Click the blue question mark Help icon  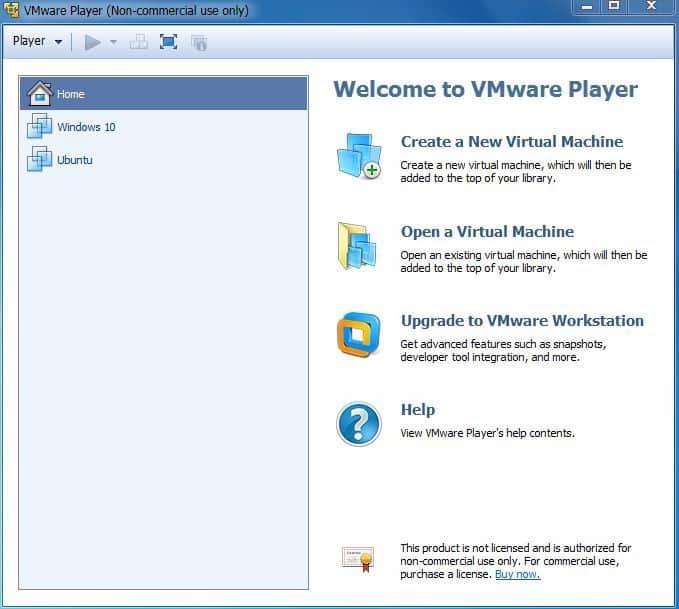click(x=359, y=424)
